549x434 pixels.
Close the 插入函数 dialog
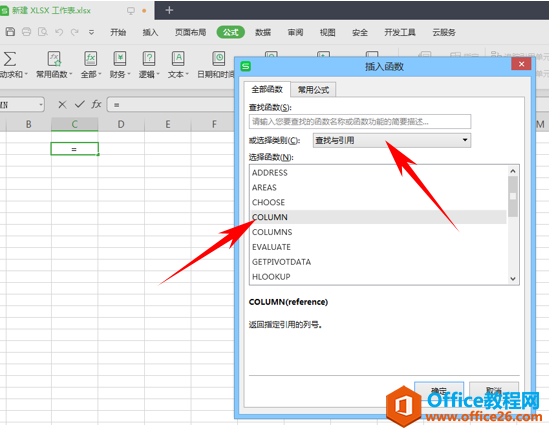pyautogui.click(x=521, y=64)
